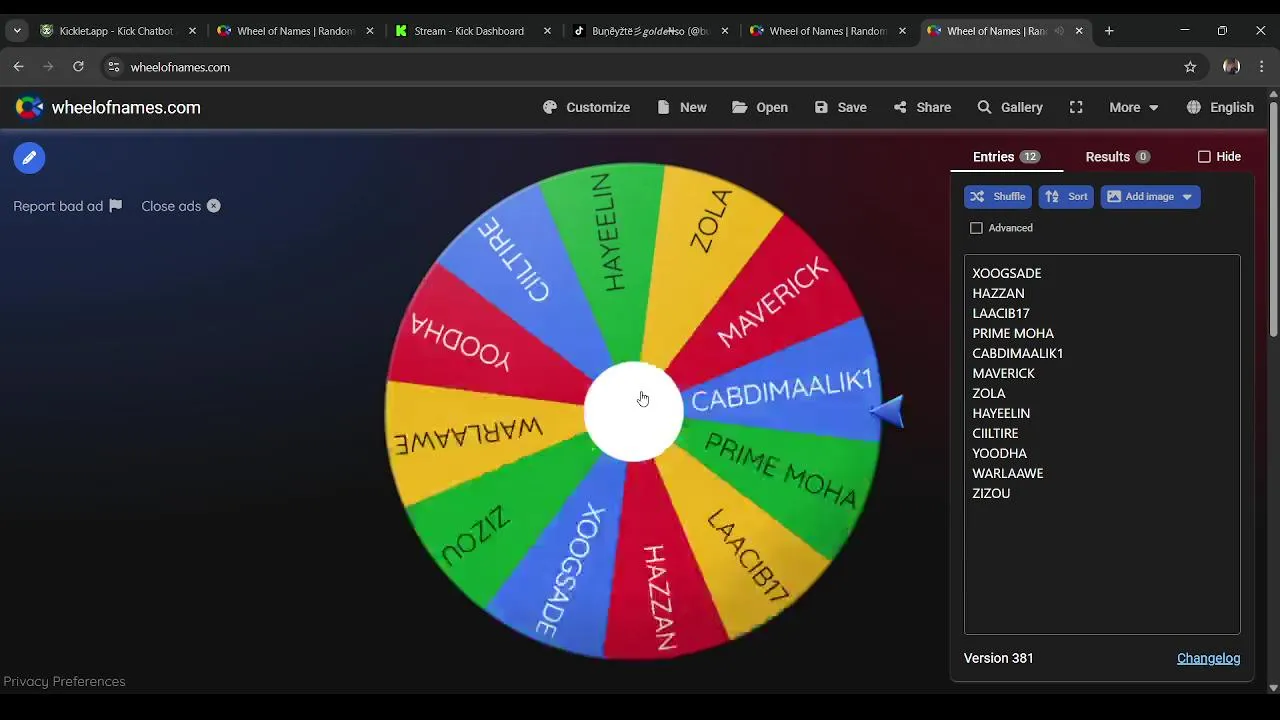Click Share in the toolbar

922,108
